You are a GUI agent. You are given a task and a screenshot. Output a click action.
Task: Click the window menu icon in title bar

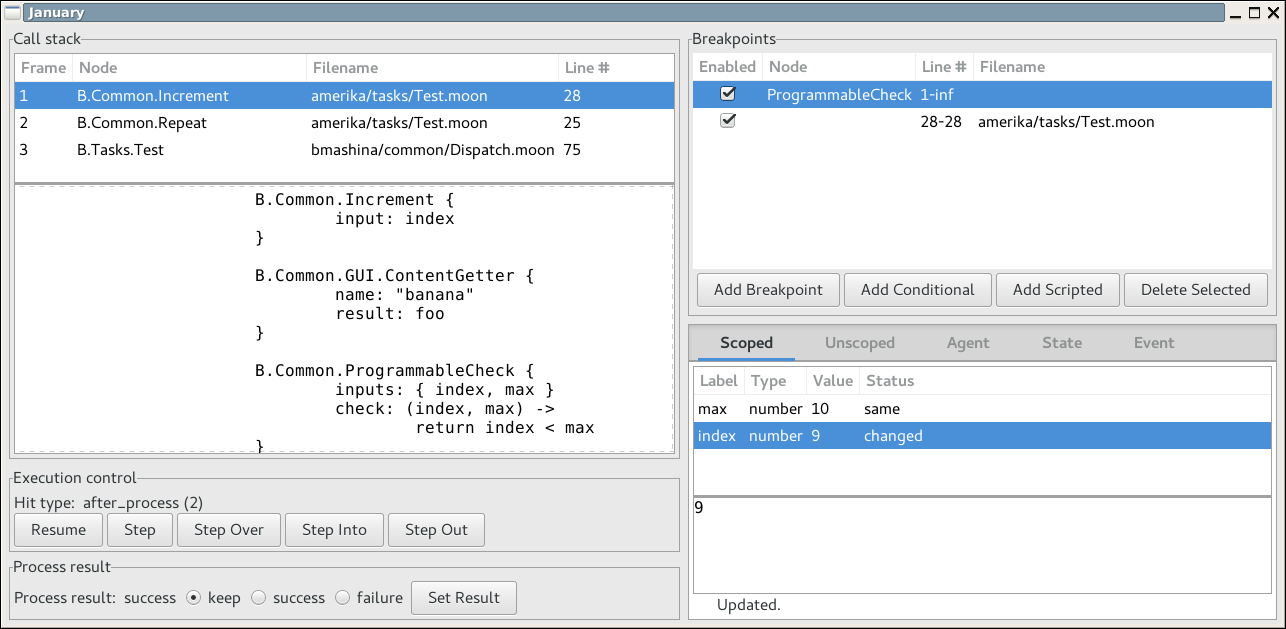coord(13,13)
